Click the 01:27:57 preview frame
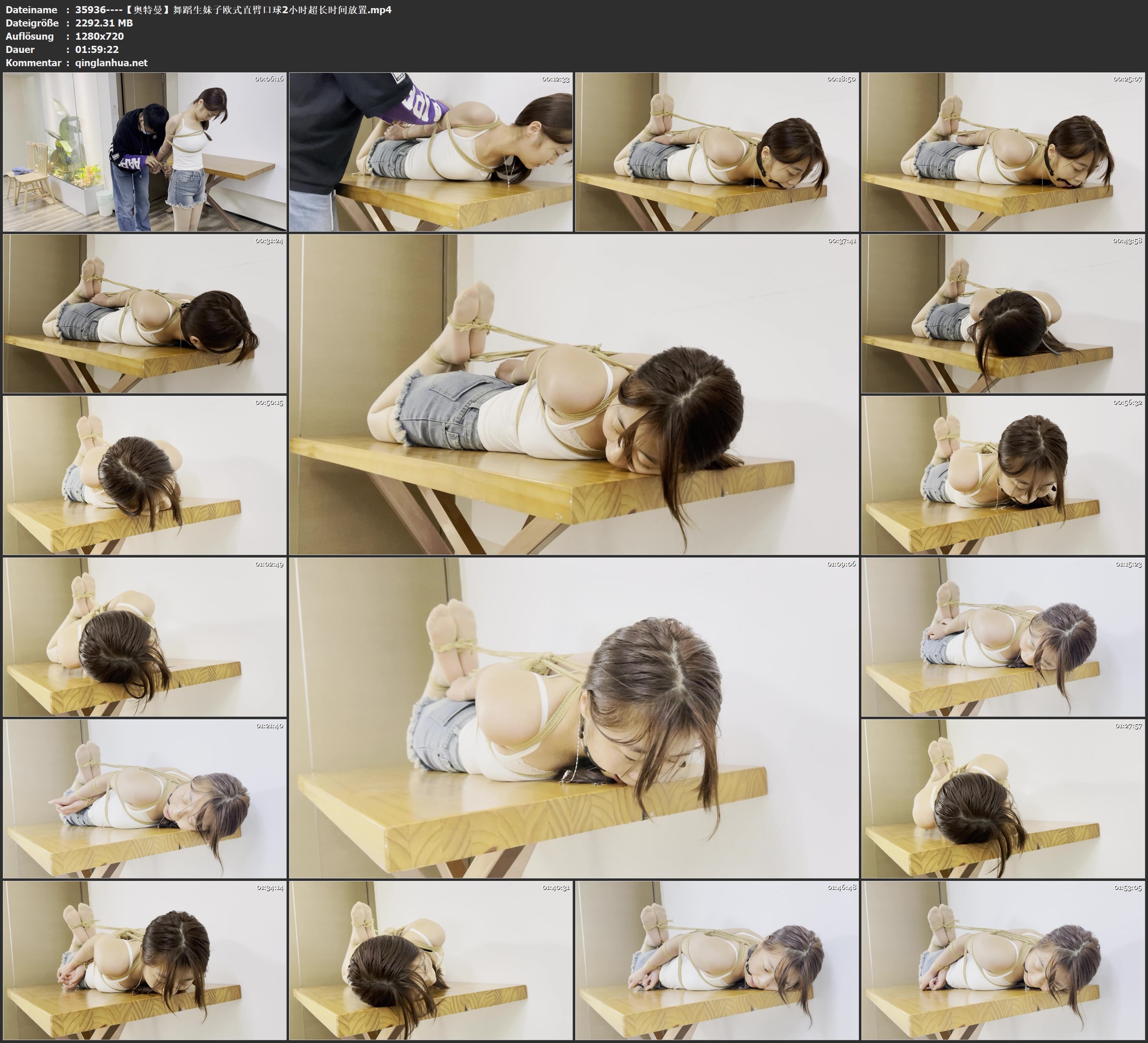 tap(1003, 799)
